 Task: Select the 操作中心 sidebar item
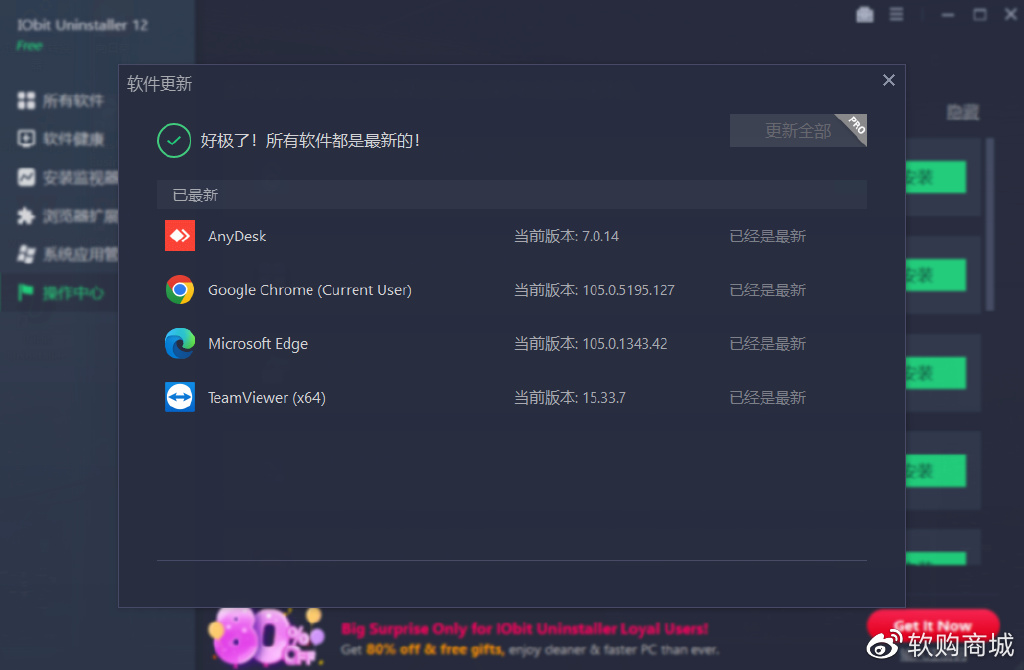(x=60, y=293)
